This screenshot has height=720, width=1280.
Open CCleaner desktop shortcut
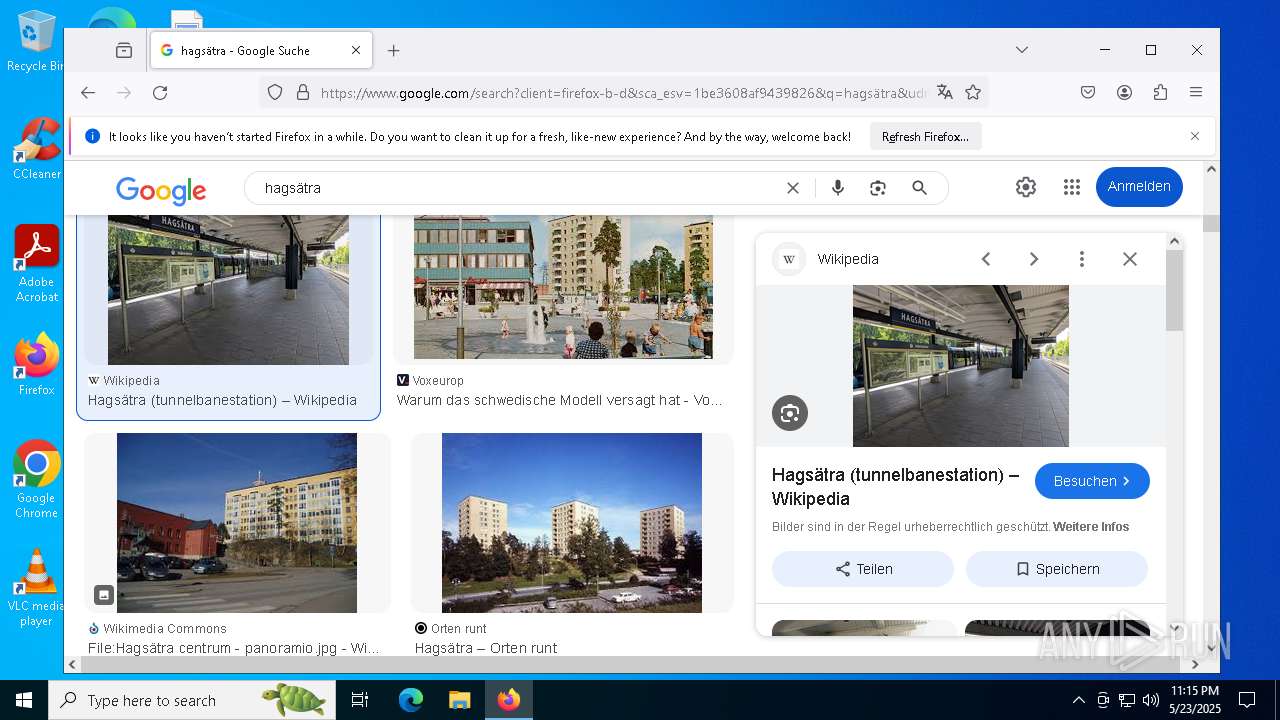click(37, 149)
